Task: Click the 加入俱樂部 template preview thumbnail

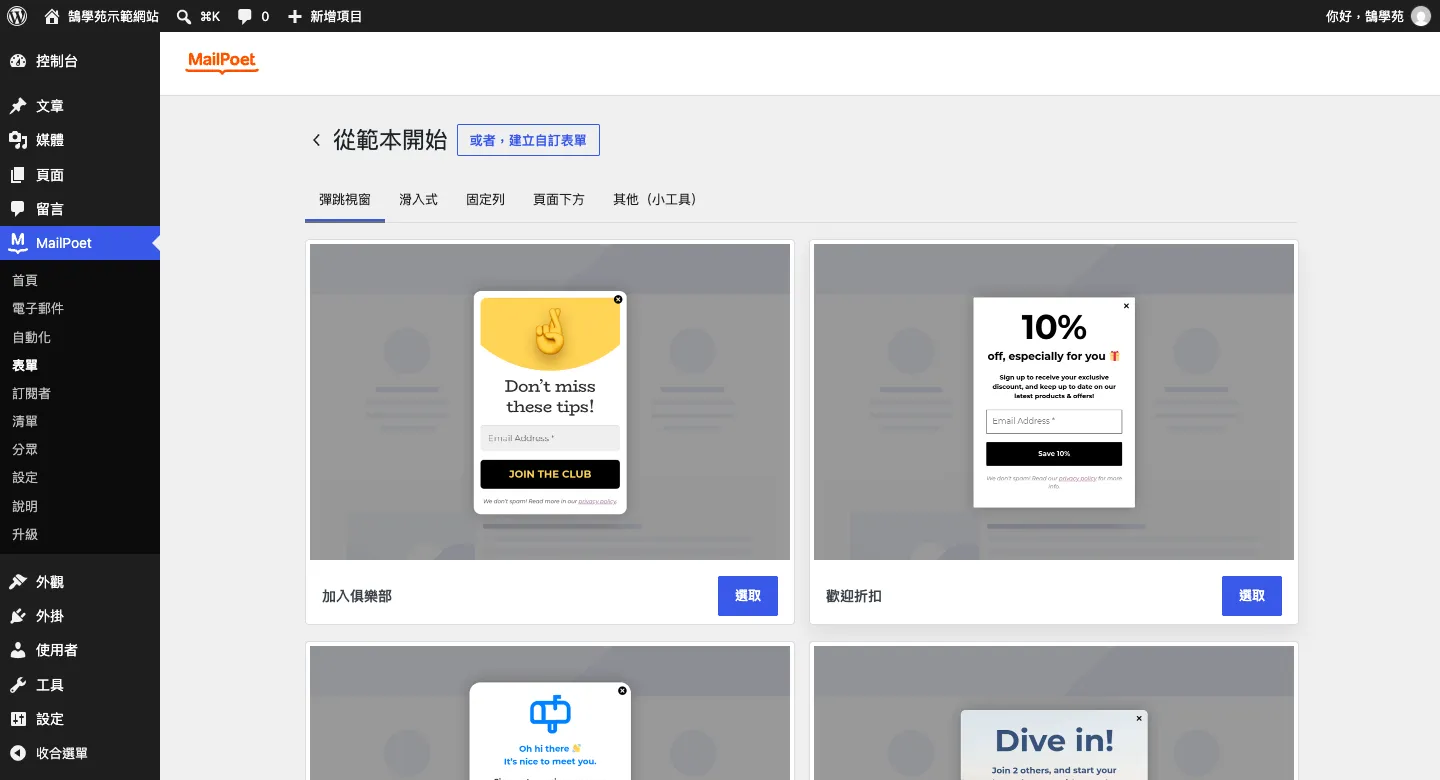Action: pyautogui.click(x=550, y=402)
